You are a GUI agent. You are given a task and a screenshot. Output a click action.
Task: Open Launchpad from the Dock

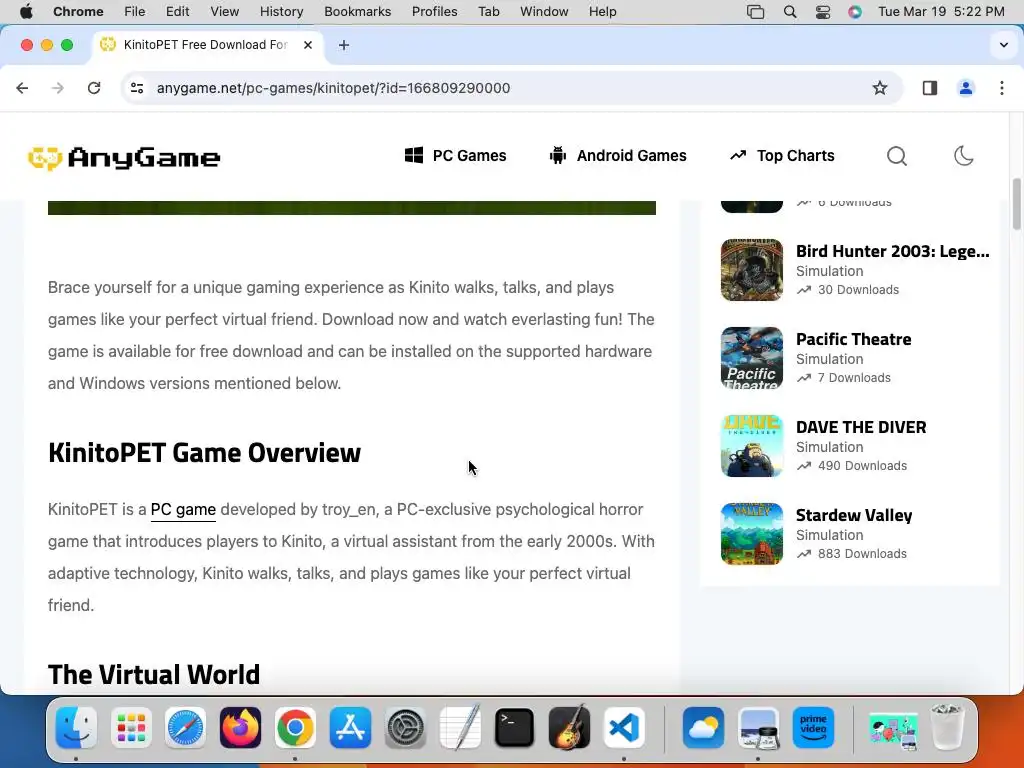point(131,727)
